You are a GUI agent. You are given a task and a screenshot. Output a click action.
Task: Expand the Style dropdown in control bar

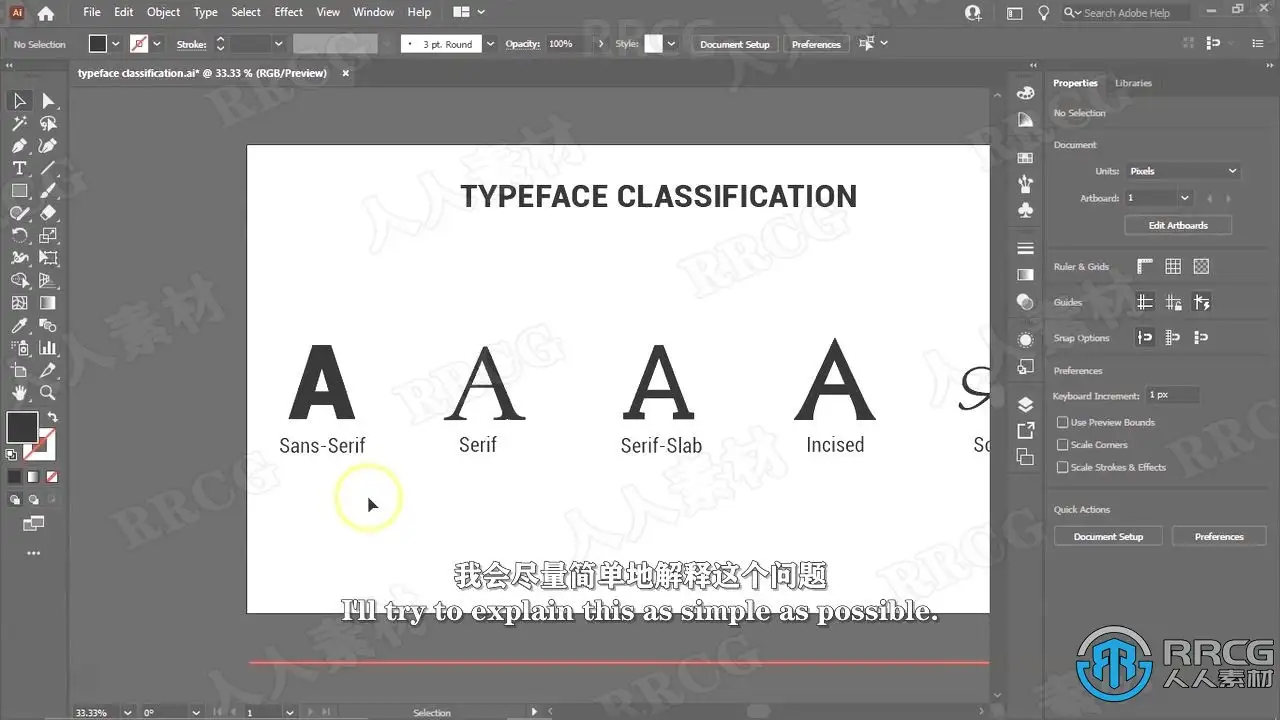pyautogui.click(x=671, y=44)
